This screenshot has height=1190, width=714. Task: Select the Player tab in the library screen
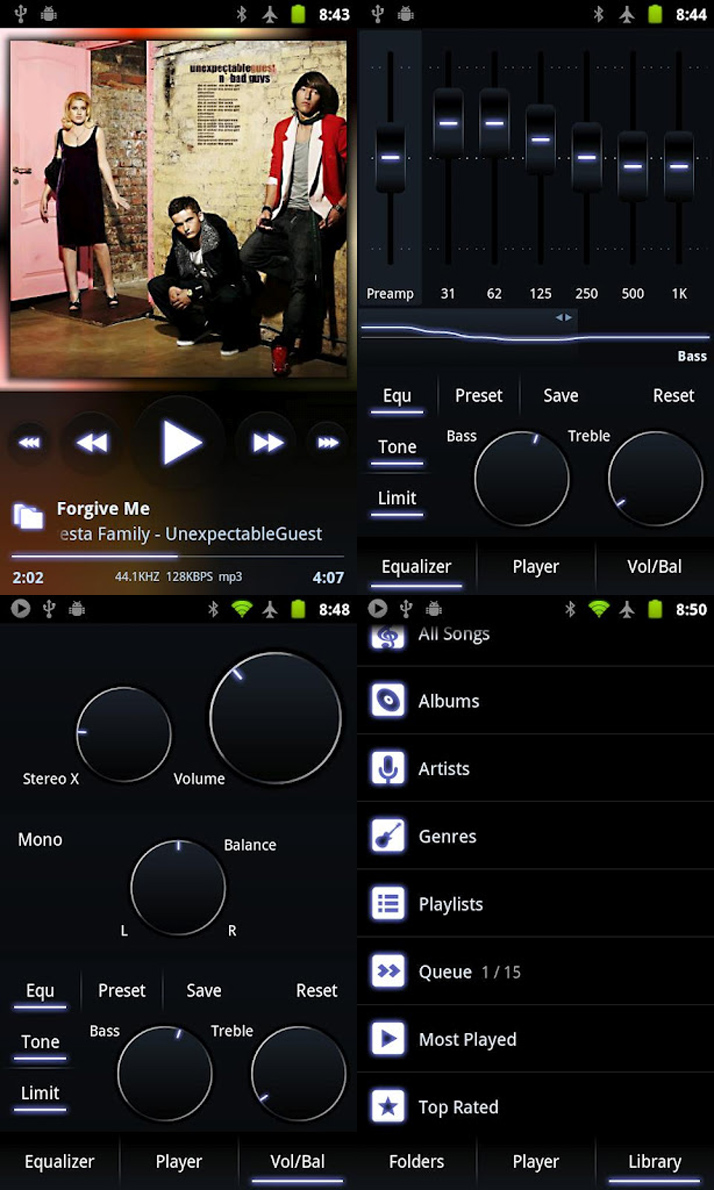[x=536, y=1162]
